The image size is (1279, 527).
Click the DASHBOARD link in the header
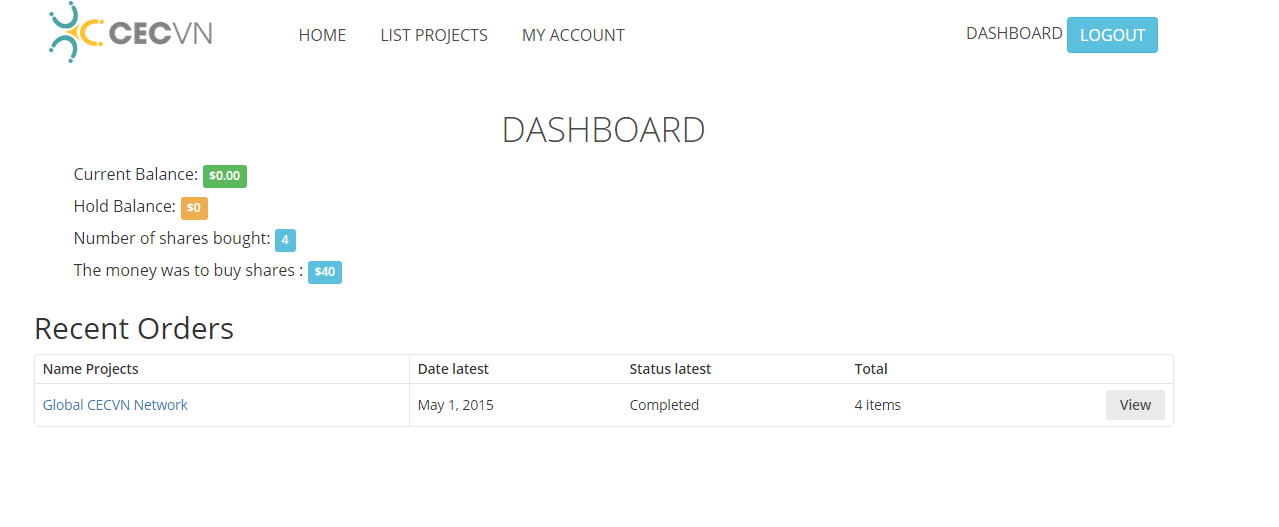[1014, 33]
